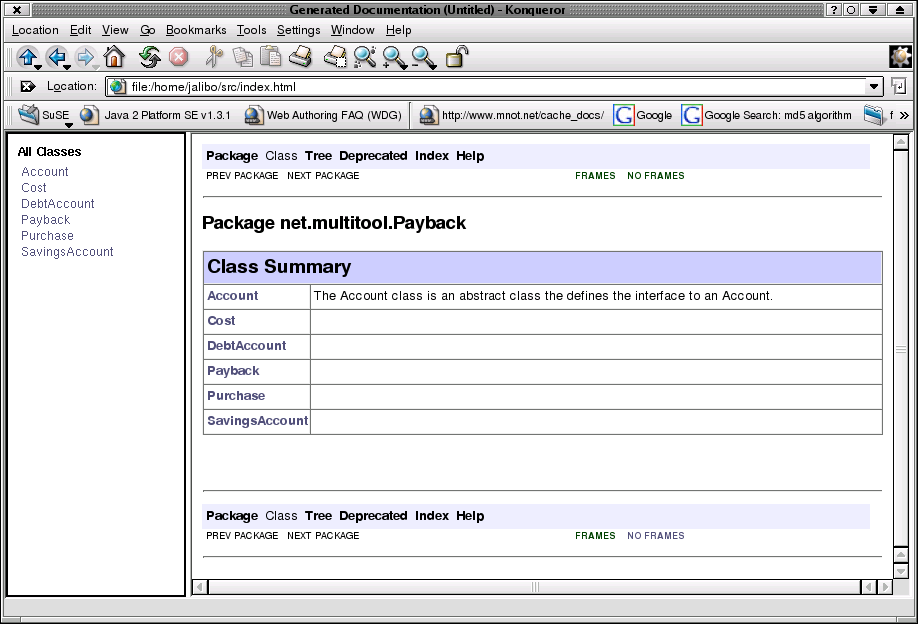Open the Account class link

click(231, 296)
